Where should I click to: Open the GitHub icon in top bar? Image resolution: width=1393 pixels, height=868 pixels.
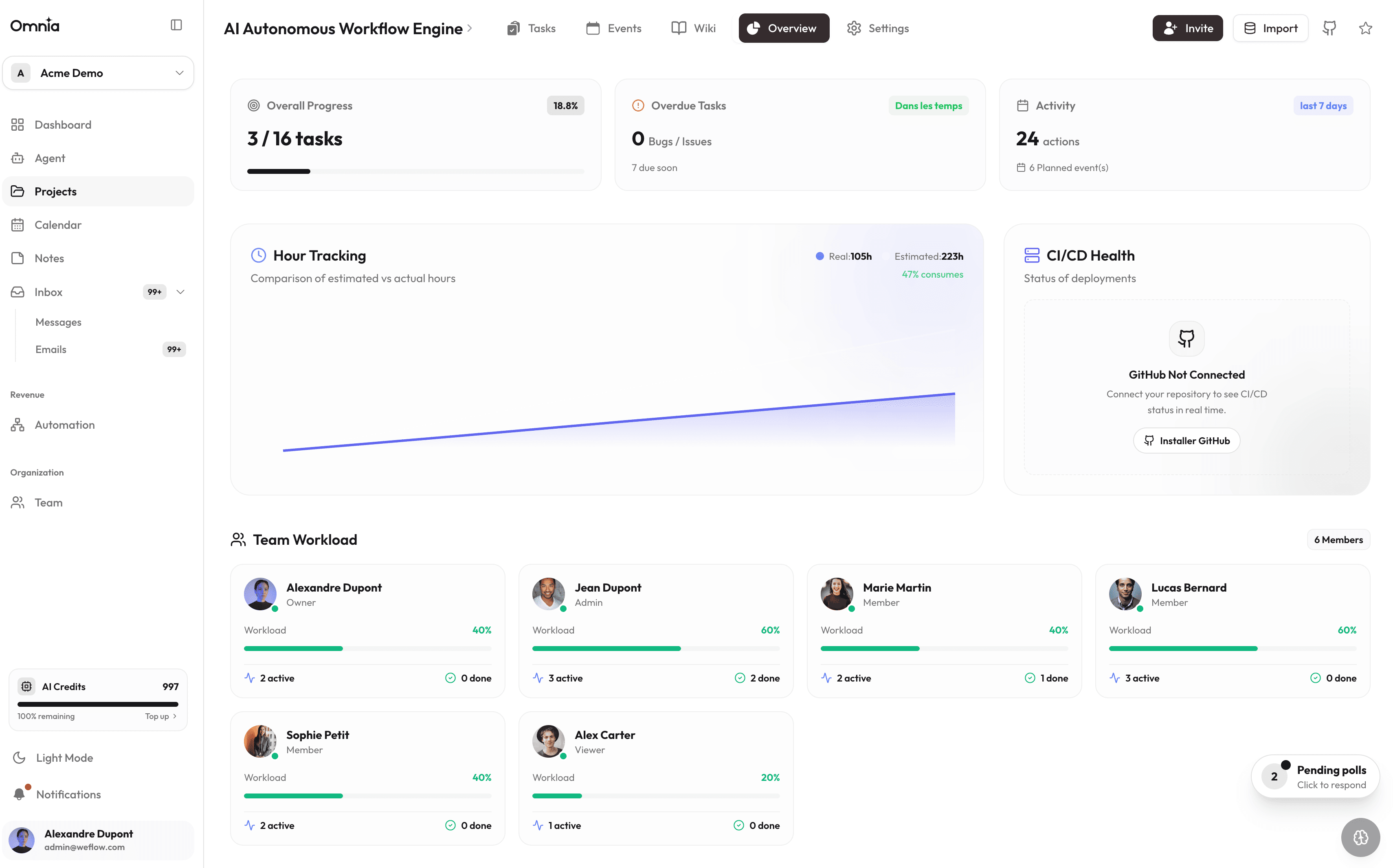tap(1329, 28)
